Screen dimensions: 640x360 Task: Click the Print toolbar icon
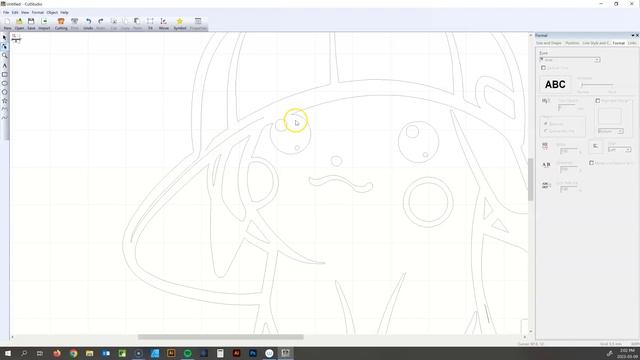click(75, 24)
